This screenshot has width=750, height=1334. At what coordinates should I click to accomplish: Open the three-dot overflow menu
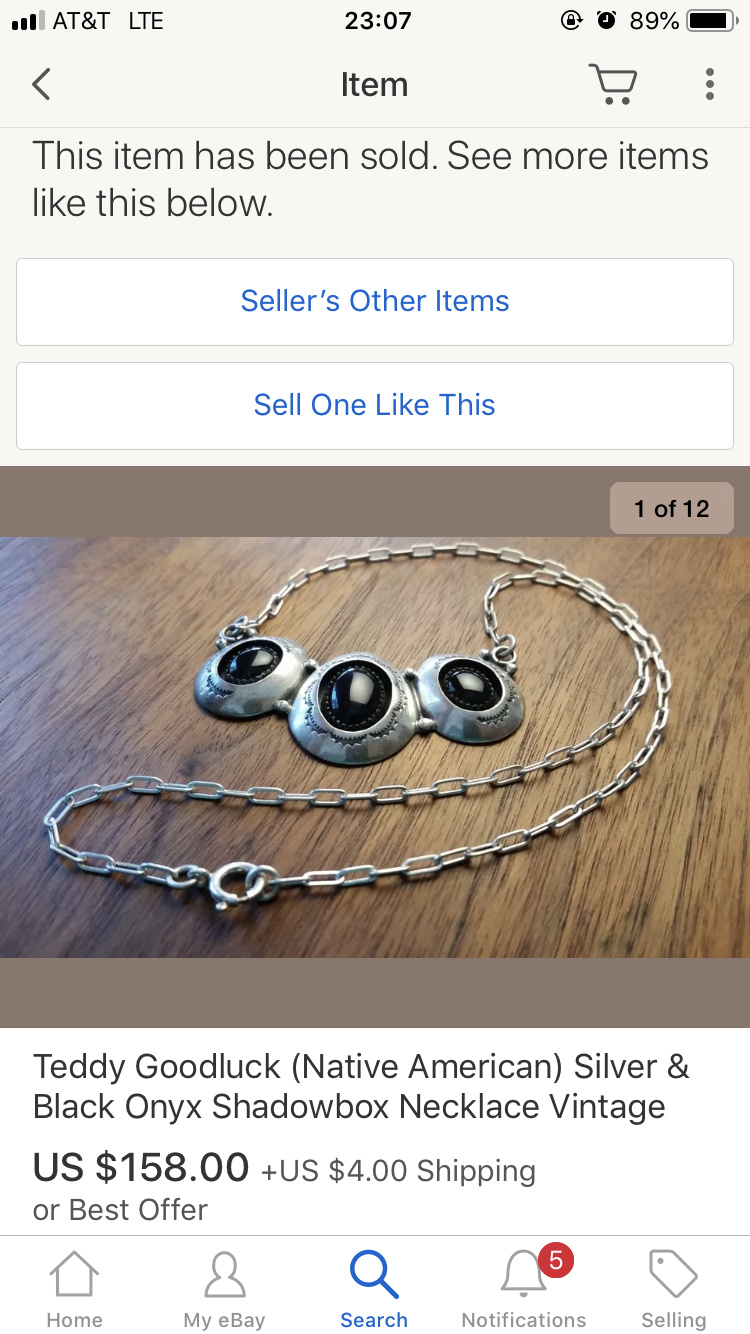click(709, 84)
